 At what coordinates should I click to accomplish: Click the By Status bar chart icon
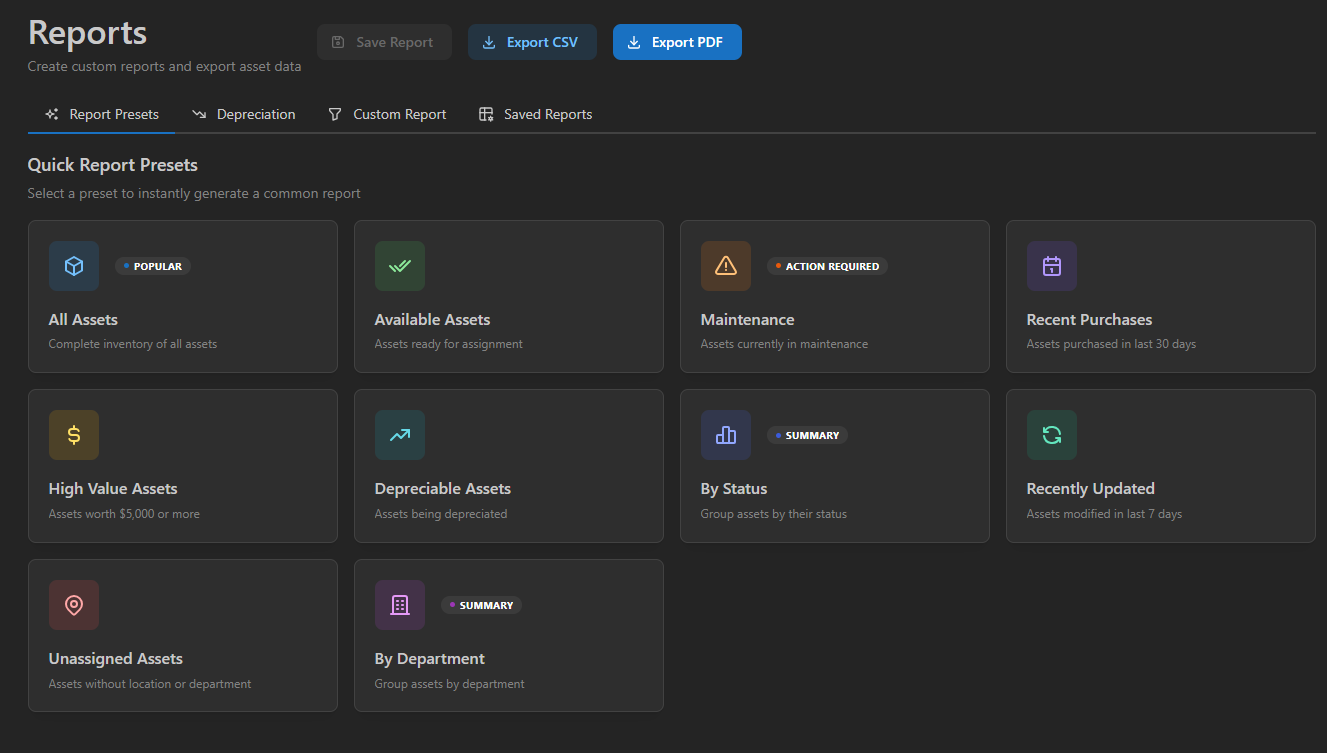pyautogui.click(x=725, y=435)
